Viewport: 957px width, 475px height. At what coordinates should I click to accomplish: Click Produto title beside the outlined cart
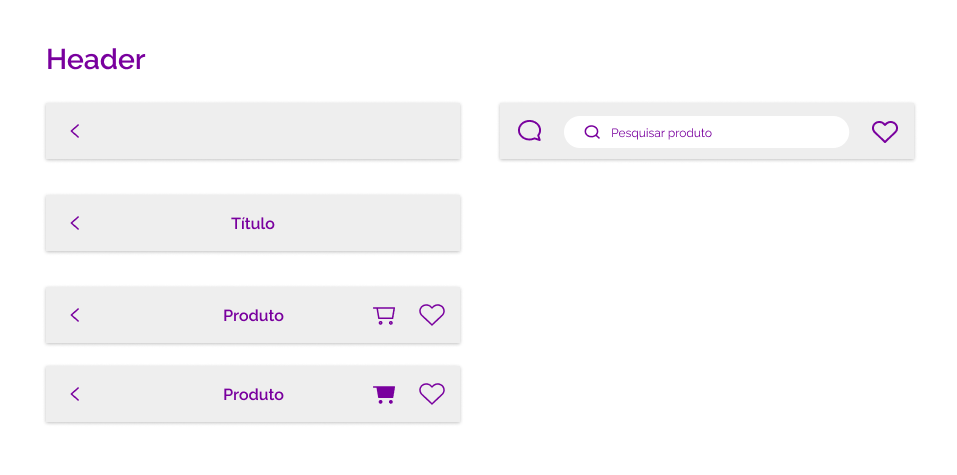click(x=253, y=316)
